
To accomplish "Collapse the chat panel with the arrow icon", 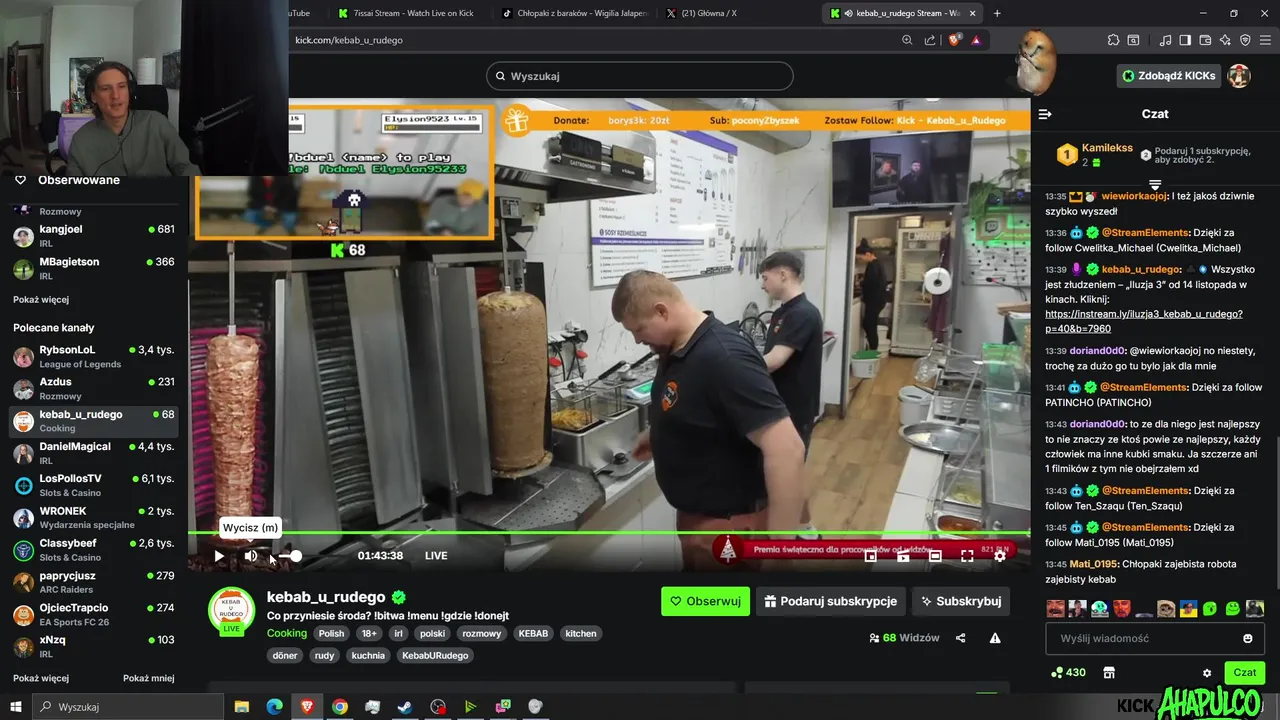I will [1045, 114].
